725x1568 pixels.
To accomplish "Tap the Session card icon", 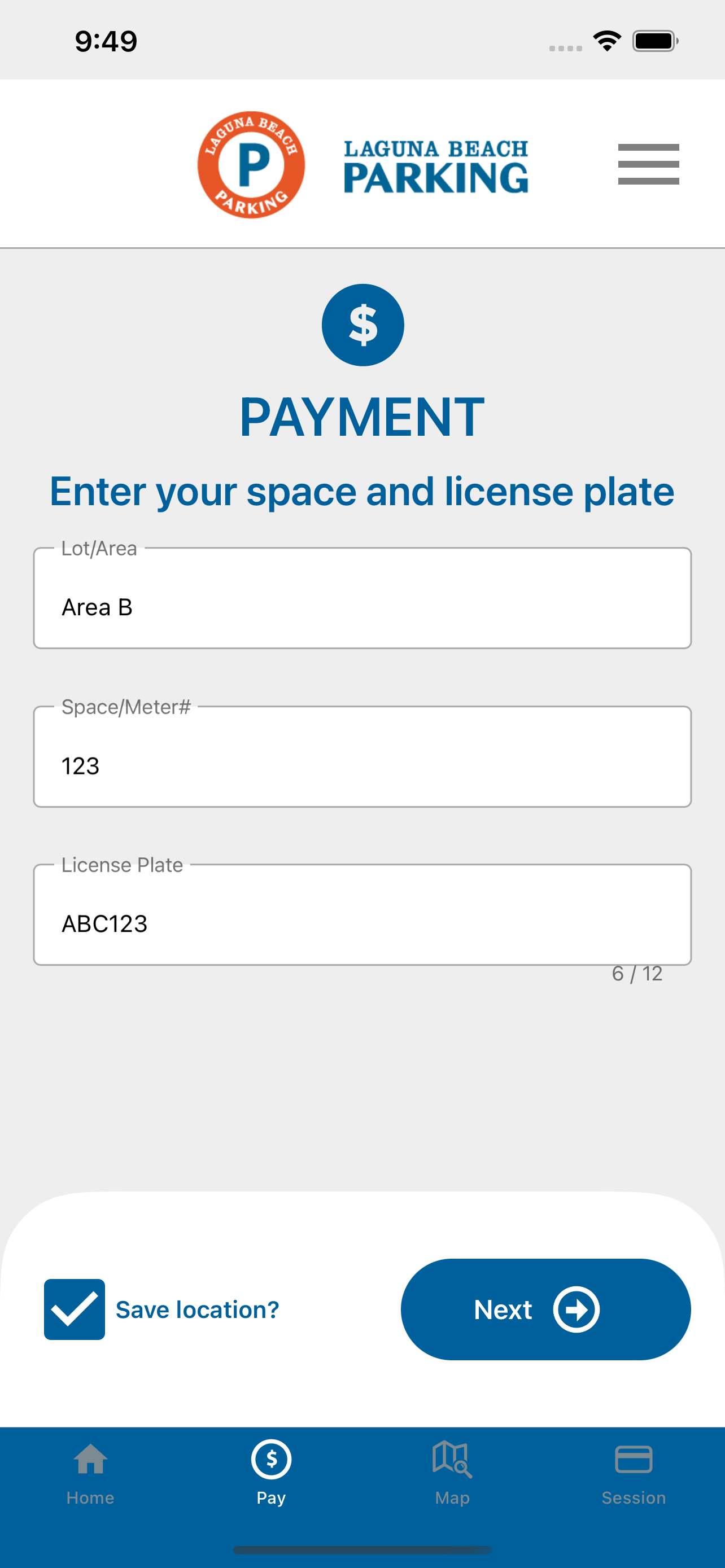I will coord(633,1459).
